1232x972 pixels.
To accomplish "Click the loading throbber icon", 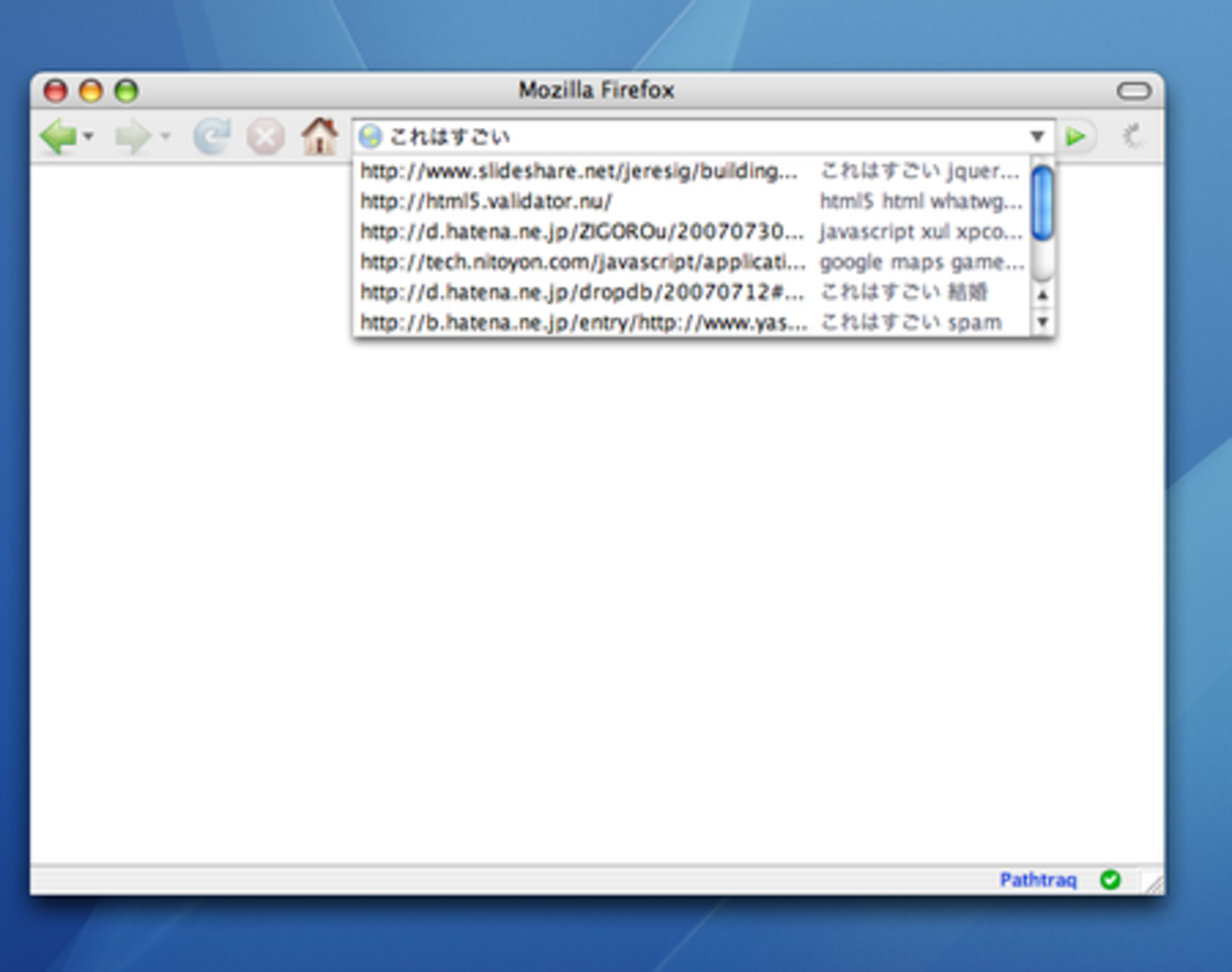I will (x=1132, y=136).
